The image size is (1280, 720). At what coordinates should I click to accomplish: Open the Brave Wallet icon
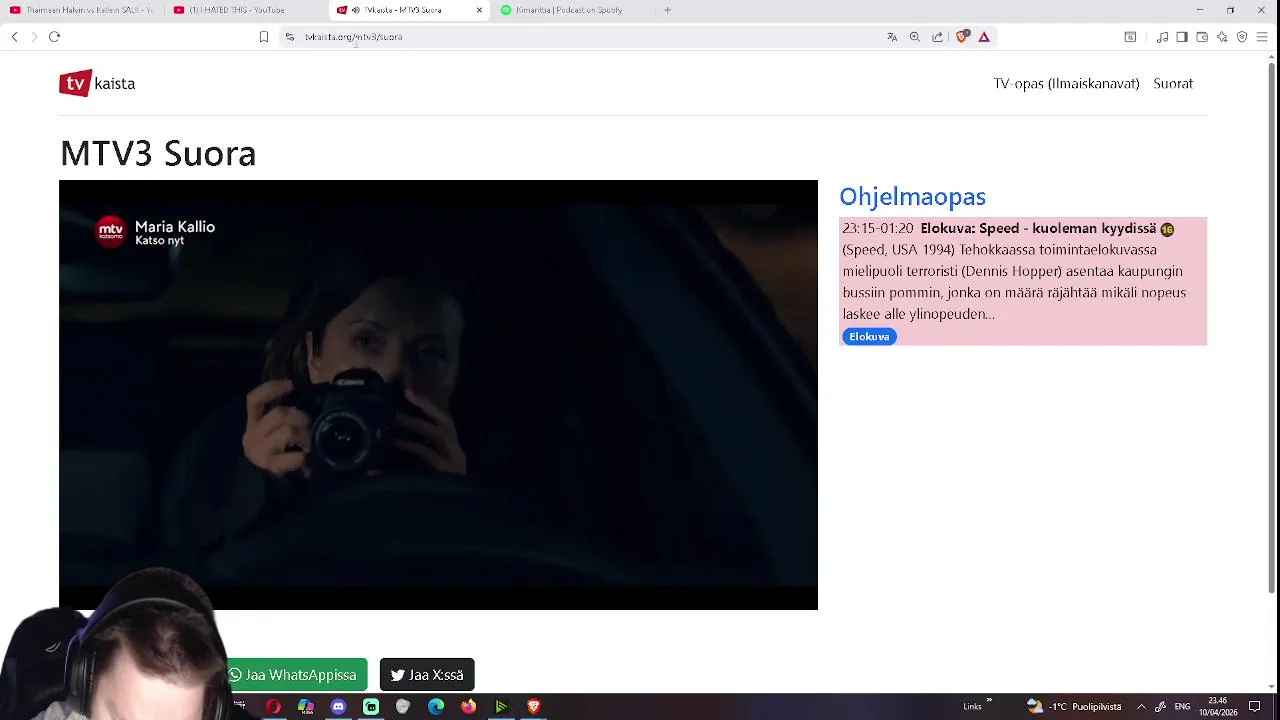click(1202, 37)
